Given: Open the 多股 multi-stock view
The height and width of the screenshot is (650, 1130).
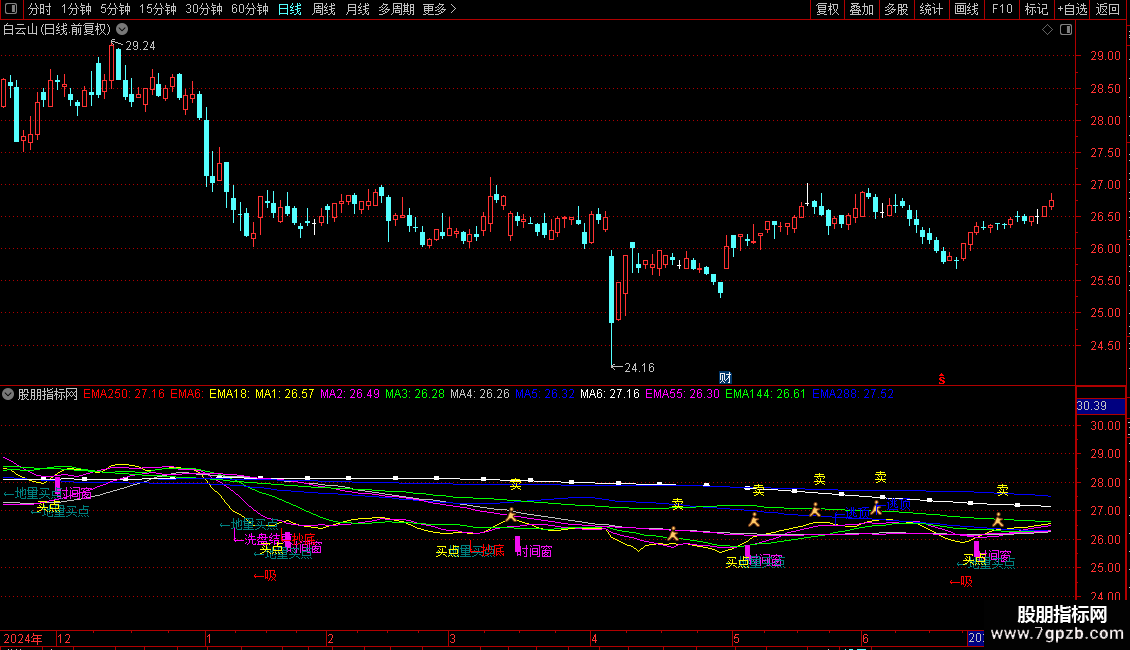Looking at the screenshot, I should [896, 9].
